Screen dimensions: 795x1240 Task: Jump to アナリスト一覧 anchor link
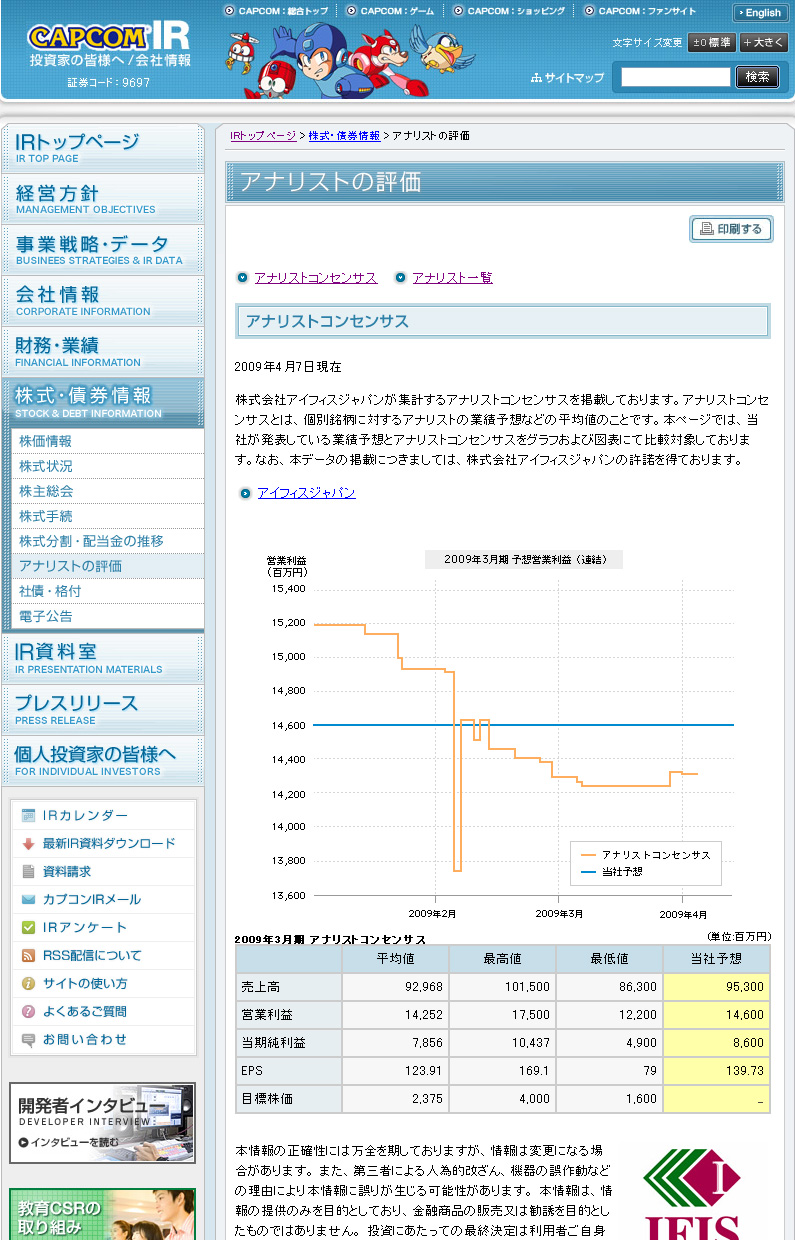point(453,278)
